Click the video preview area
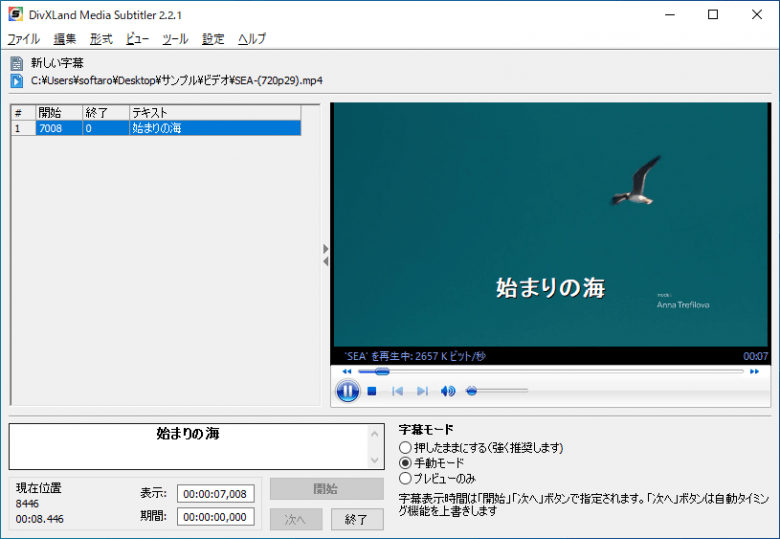The image size is (780, 539). coord(551,225)
